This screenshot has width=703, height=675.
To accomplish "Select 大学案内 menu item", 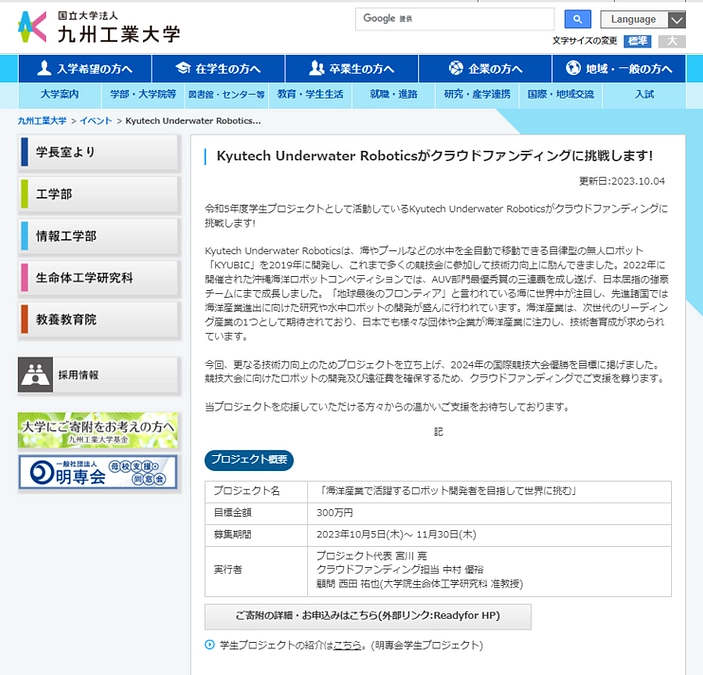I will [x=60, y=94].
